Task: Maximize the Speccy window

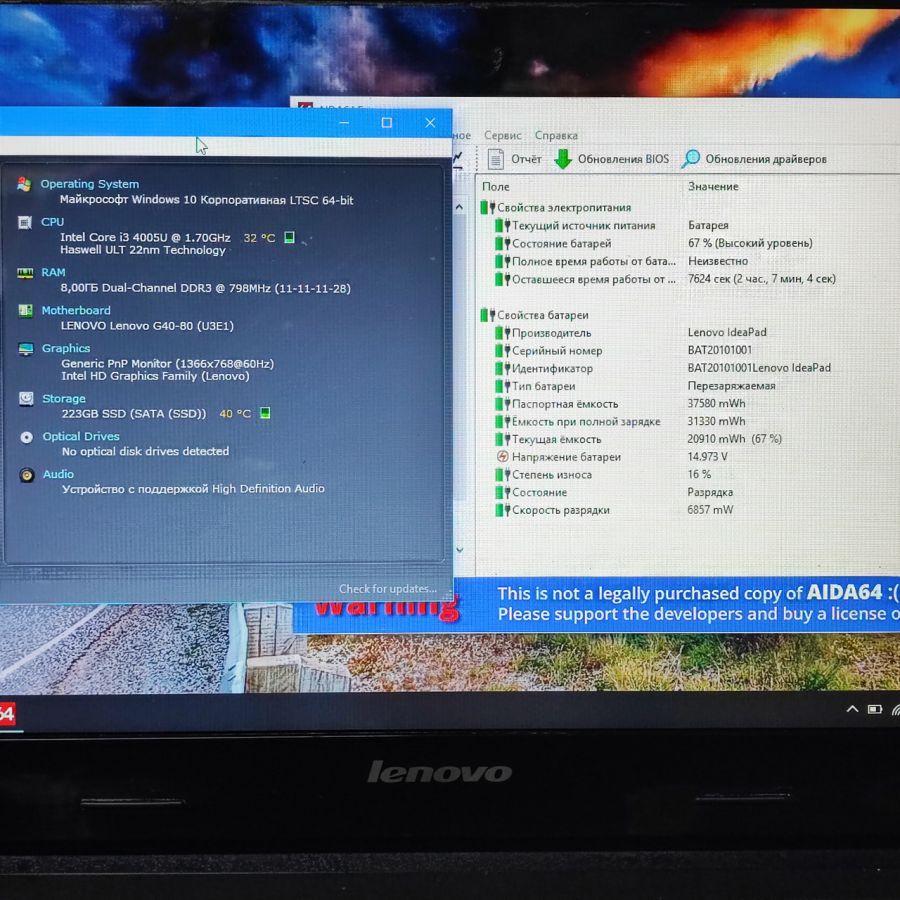Action: [387, 123]
